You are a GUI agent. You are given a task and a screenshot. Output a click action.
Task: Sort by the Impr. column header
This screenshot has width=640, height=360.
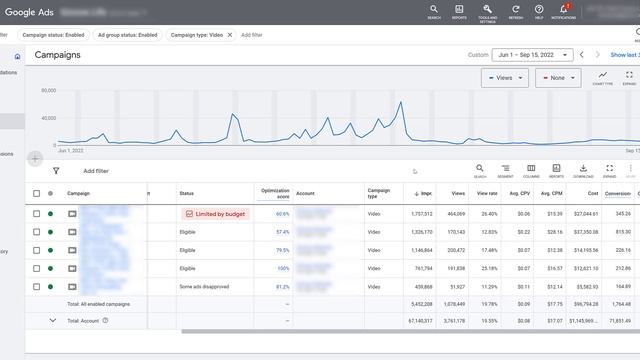click(x=423, y=193)
